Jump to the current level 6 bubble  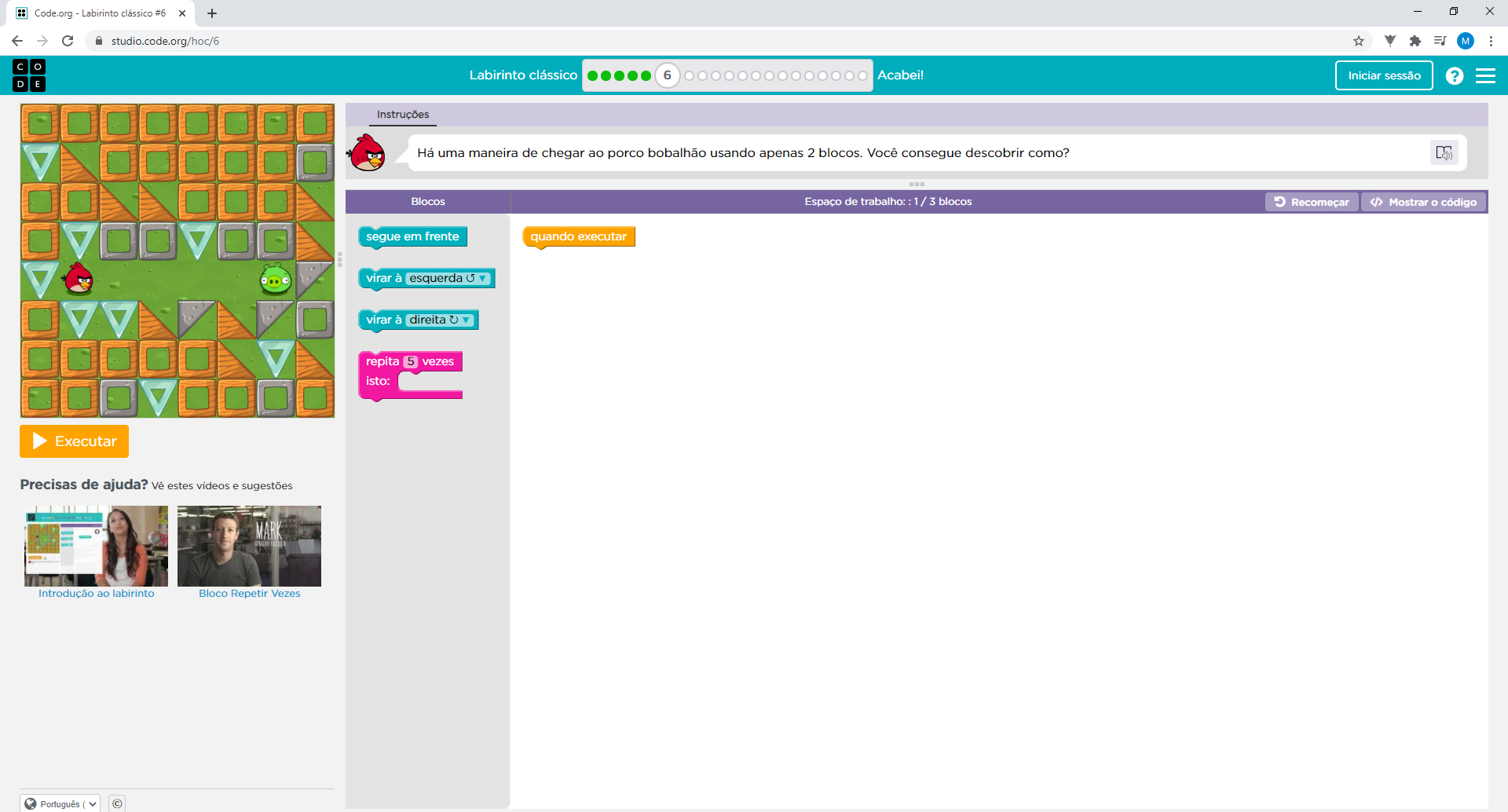click(x=668, y=75)
